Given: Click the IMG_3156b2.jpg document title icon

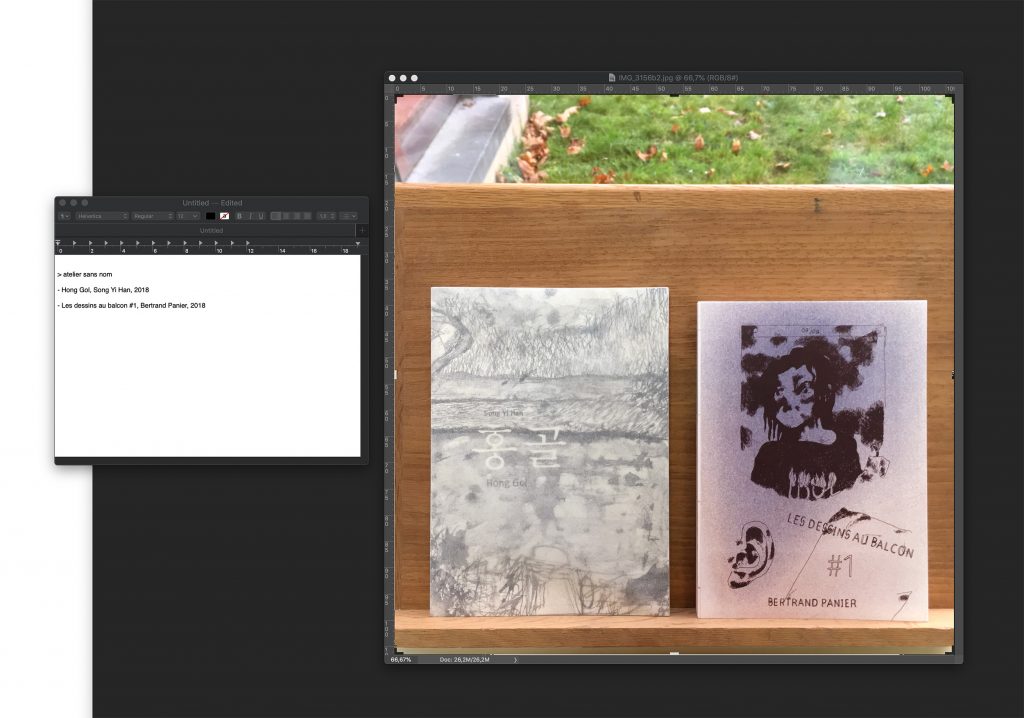Looking at the screenshot, I should point(612,77).
